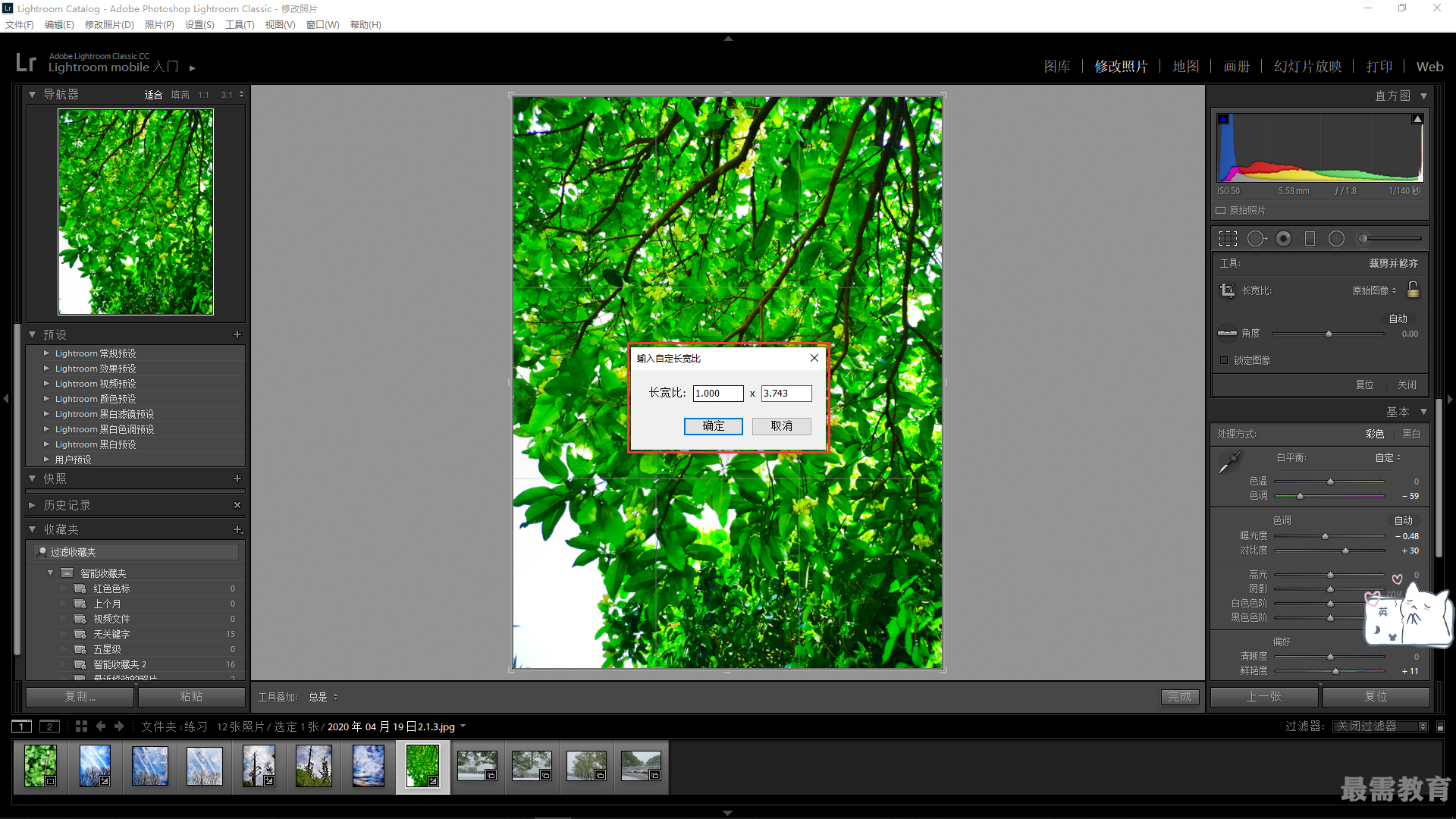Toggle the aspect ratio lock padlock
Viewport: 1456px width, 819px height.
tap(1413, 289)
